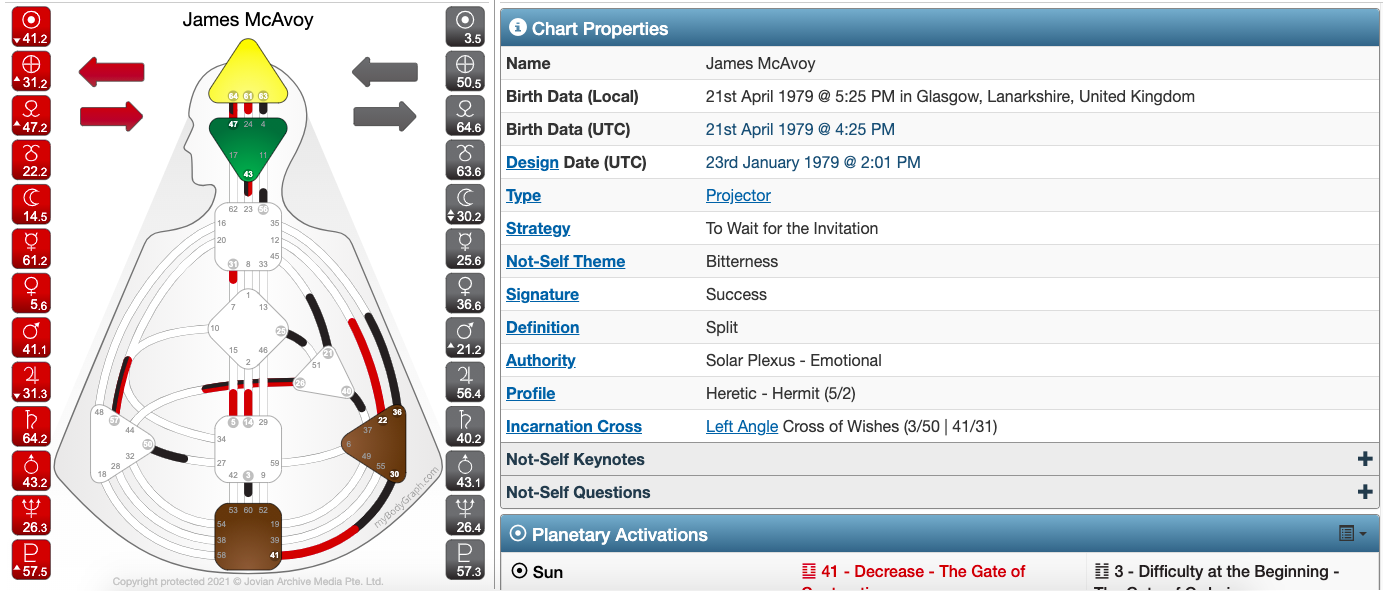The height and width of the screenshot is (591, 1383).
Task: Click the gray Moon 30.2 tile
Action: click(464, 204)
